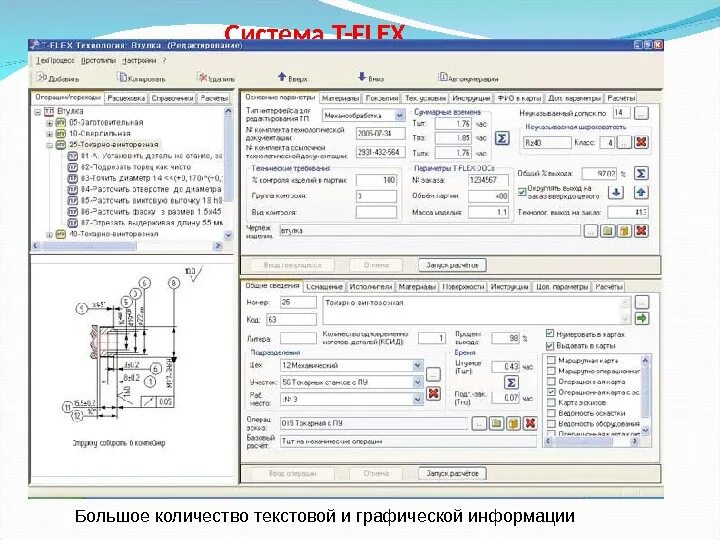Click the Копировать toolbar icon

(122, 78)
